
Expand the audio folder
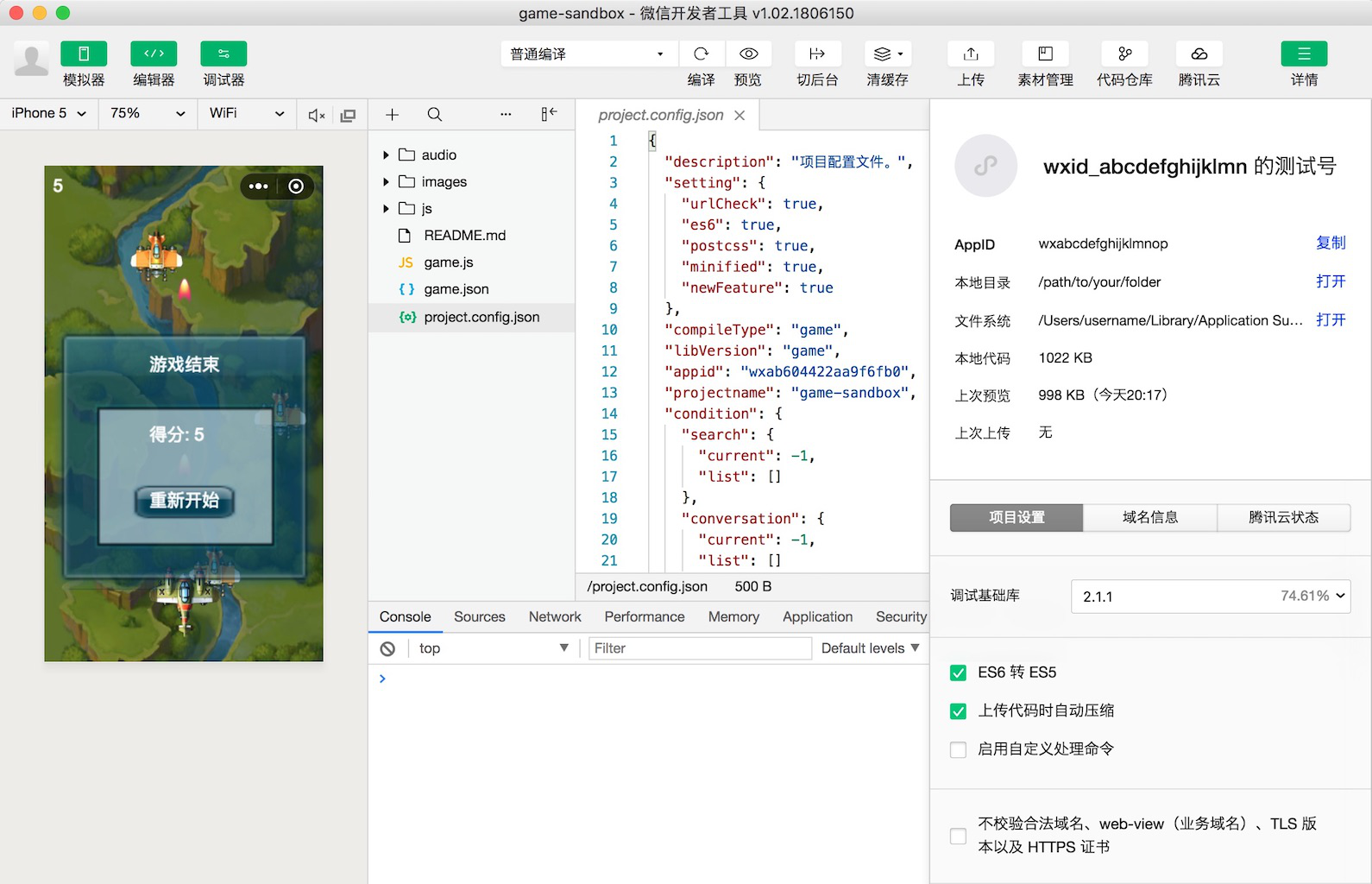pyautogui.click(x=386, y=155)
